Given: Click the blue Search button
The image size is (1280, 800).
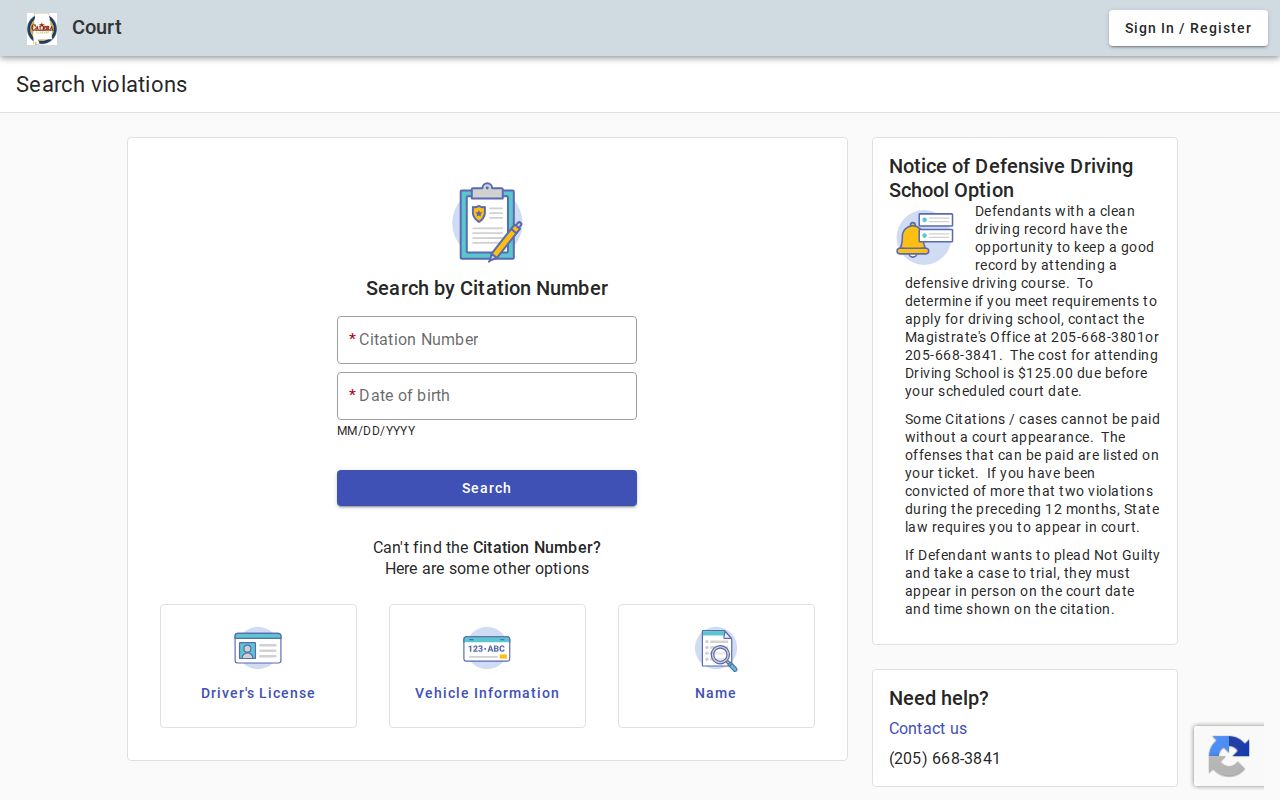Looking at the screenshot, I should (x=487, y=488).
